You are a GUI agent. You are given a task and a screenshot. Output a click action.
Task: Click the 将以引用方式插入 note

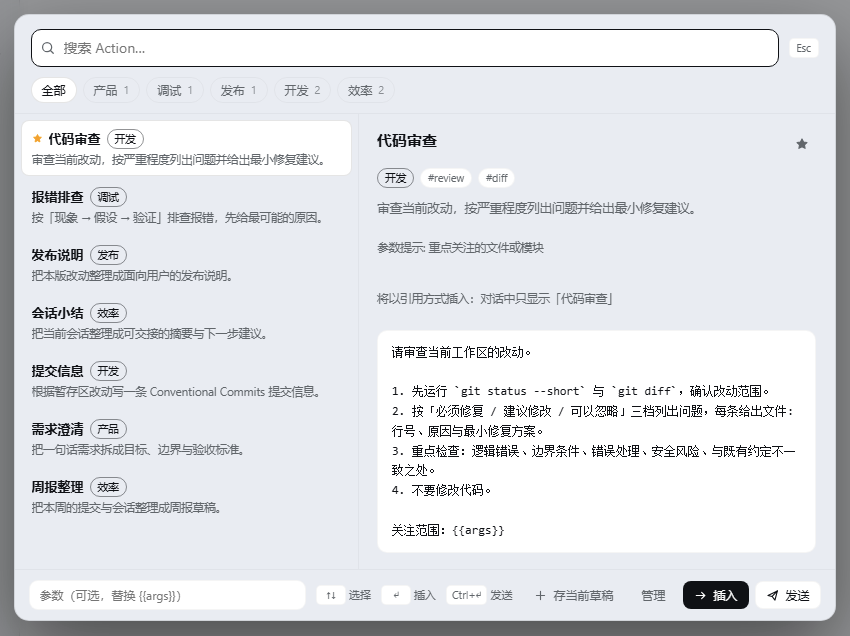(x=495, y=299)
